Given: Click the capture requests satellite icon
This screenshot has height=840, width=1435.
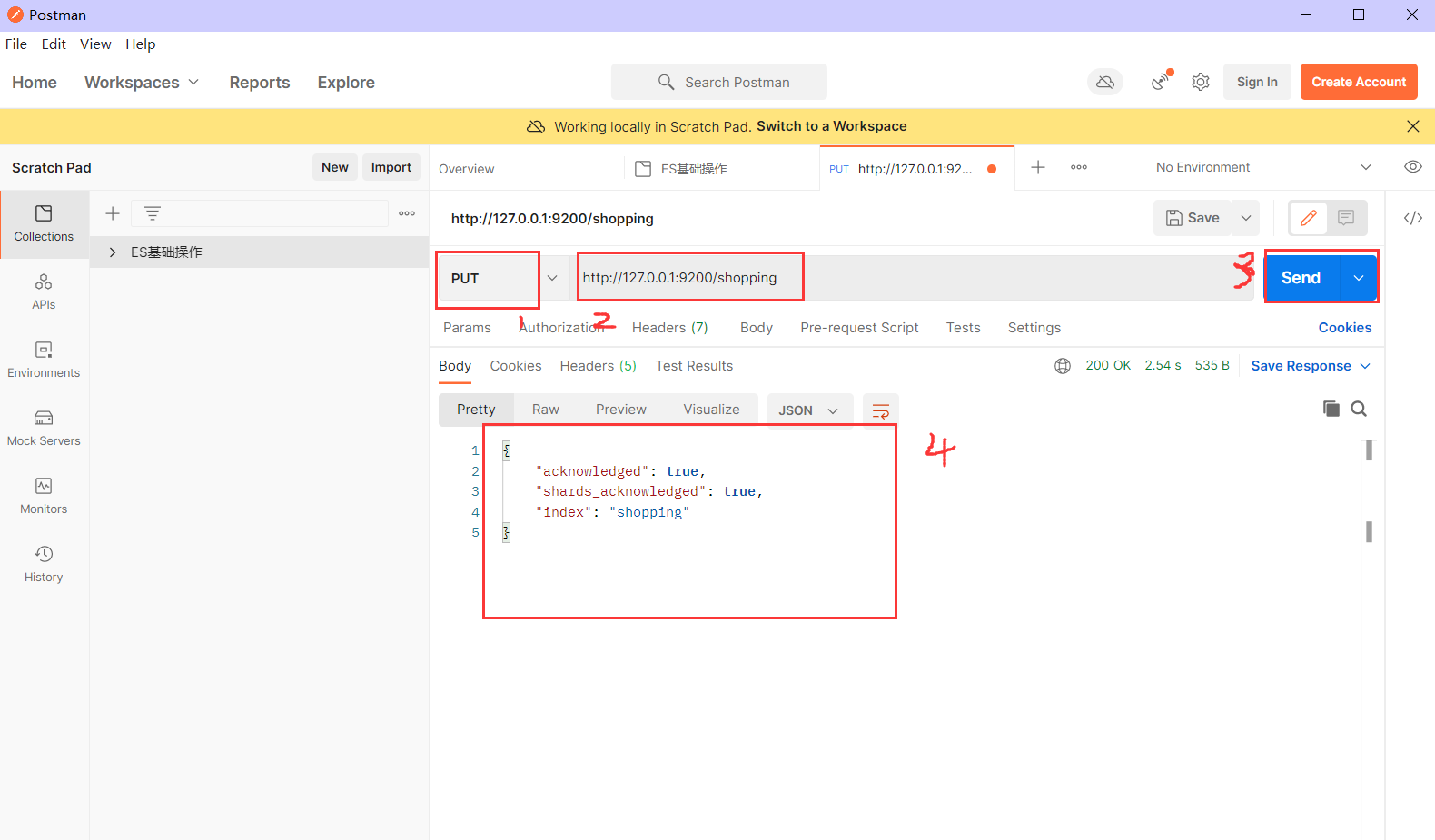Looking at the screenshot, I should 1161,81.
